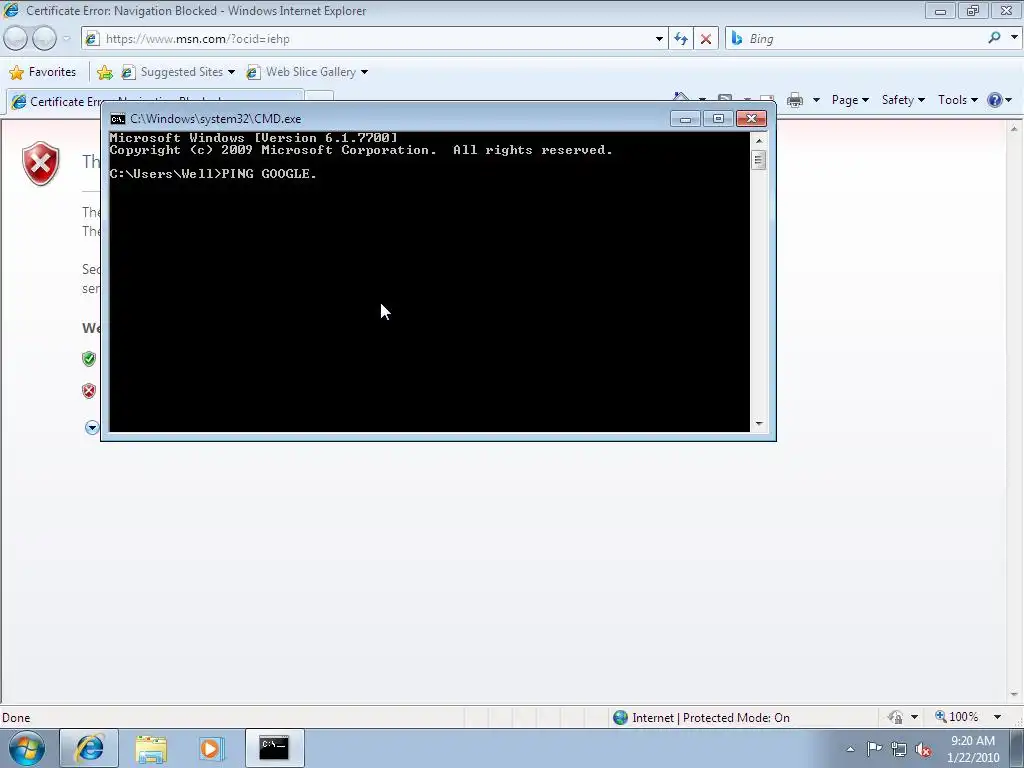
Task: Open the Tools menu
Action: (x=957, y=100)
